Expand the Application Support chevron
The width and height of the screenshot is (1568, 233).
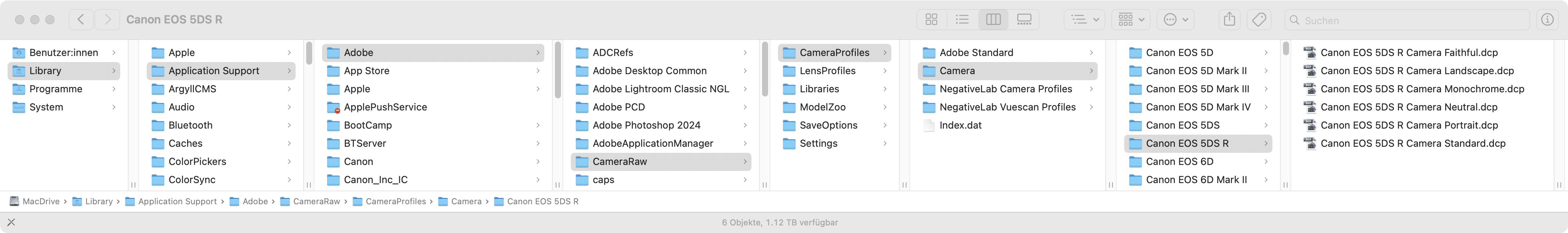click(289, 71)
